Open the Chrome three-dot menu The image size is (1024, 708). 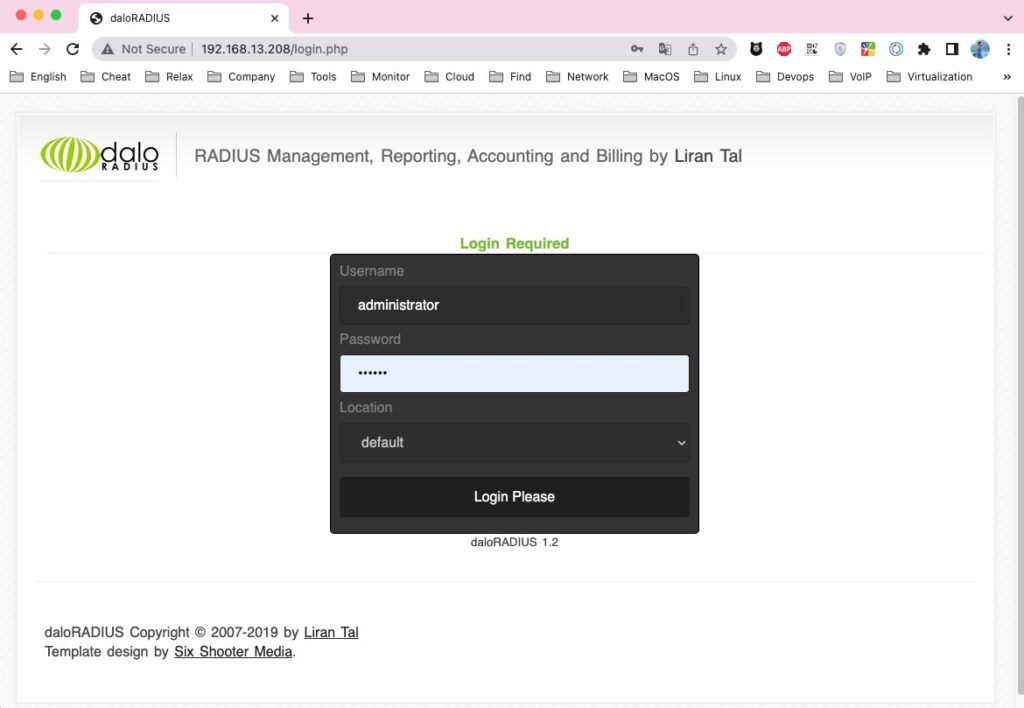1008,49
